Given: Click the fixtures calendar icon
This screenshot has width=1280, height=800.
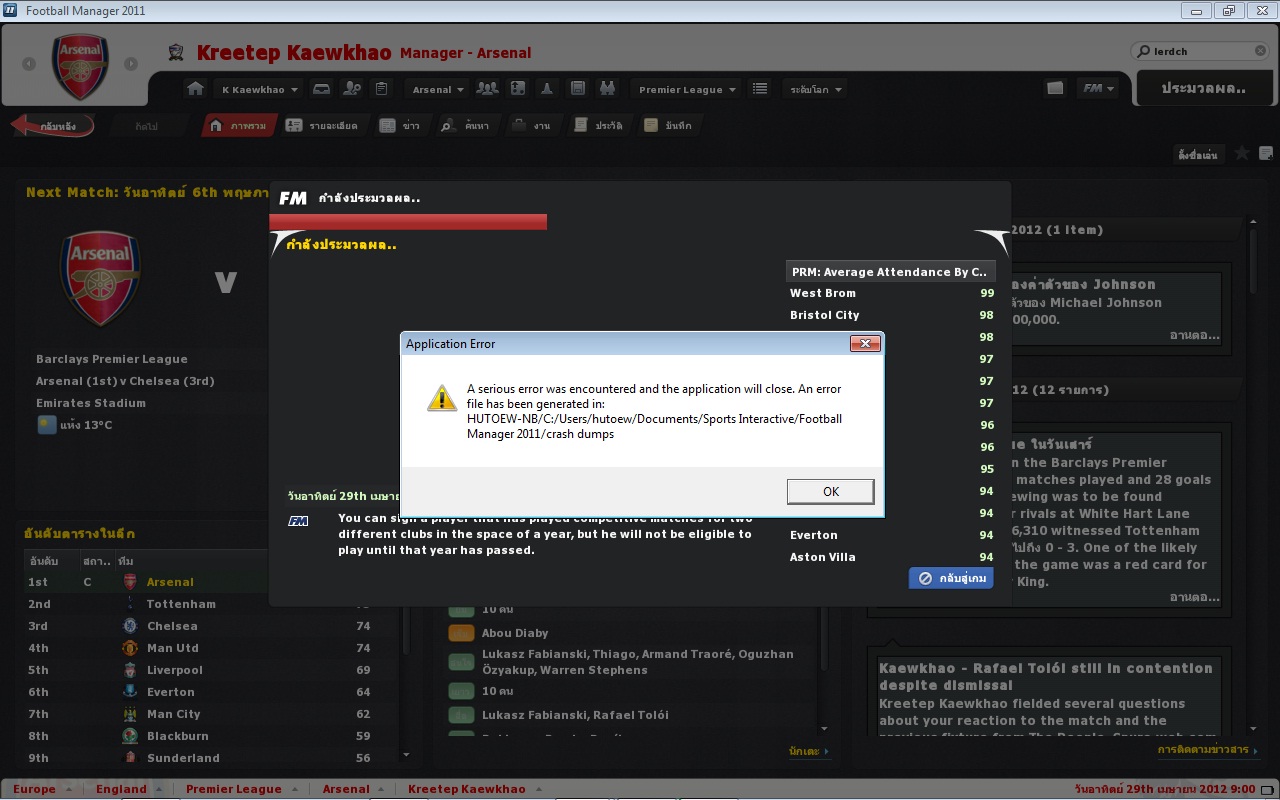Looking at the screenshot, I should 577,89.
